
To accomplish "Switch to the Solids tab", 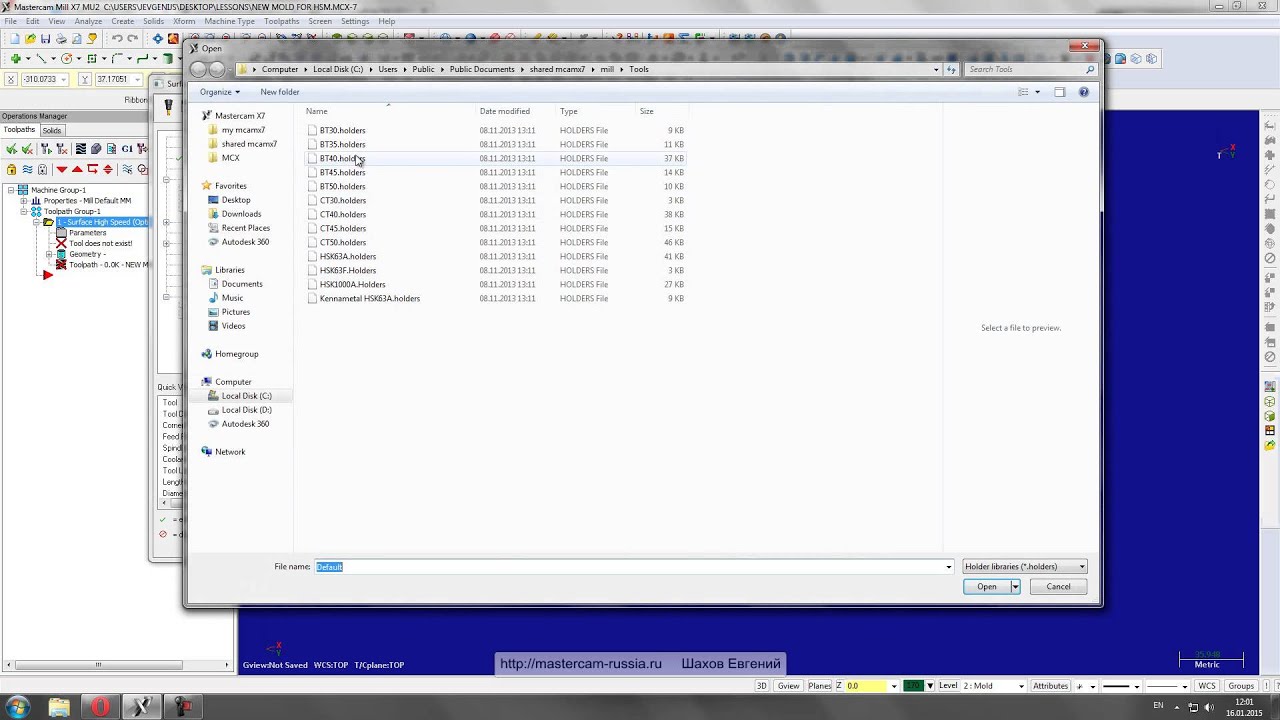I will click(x=52, y=130).
